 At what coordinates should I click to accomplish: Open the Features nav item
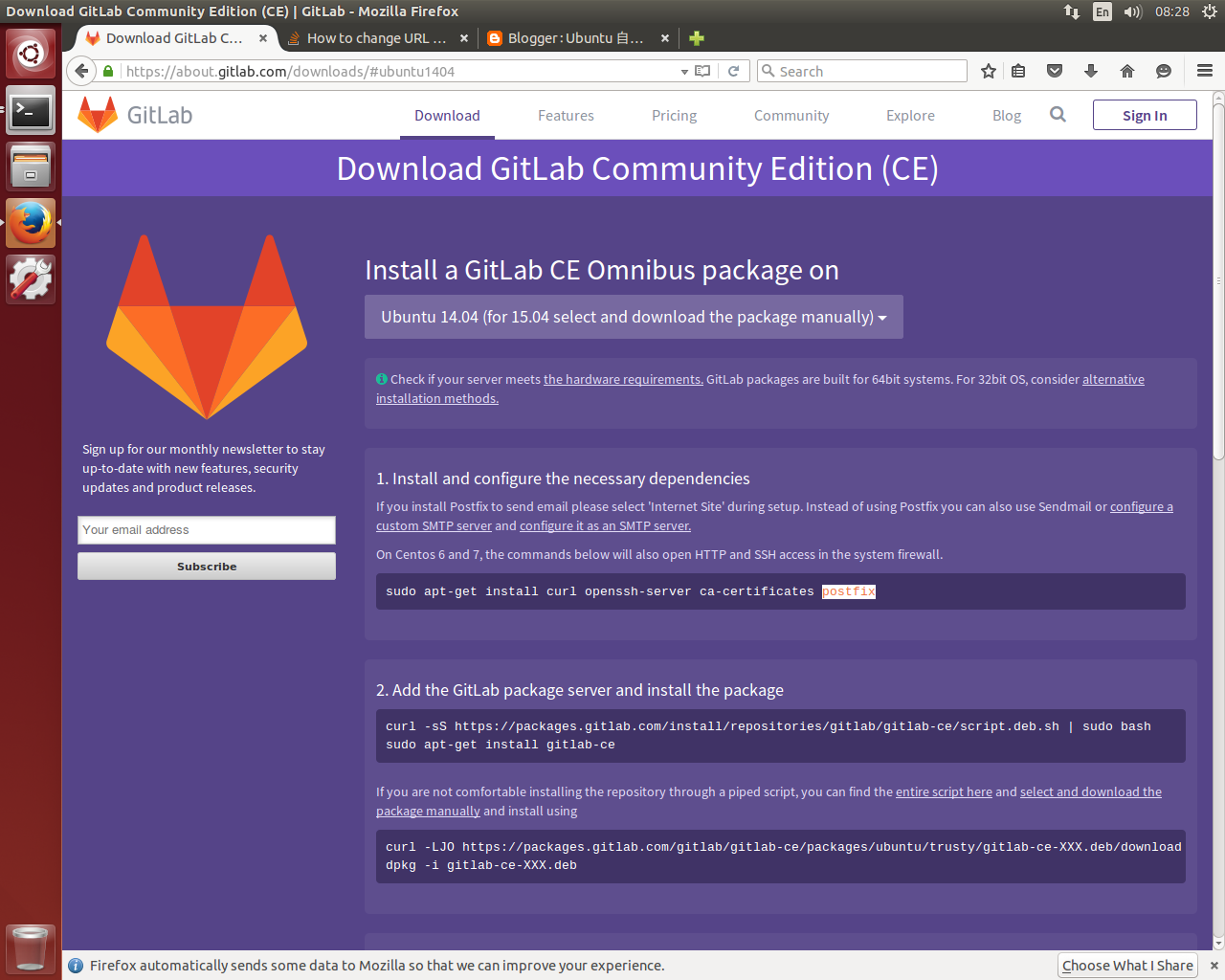(x=566, y=115)
